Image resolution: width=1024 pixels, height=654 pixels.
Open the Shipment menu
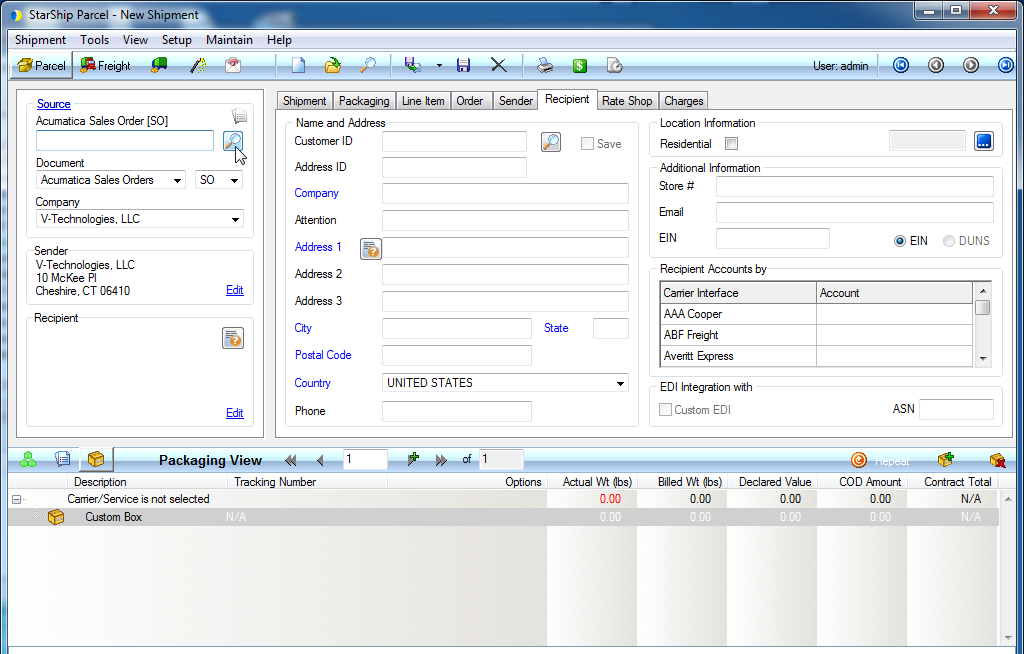[x=40, y=40]
